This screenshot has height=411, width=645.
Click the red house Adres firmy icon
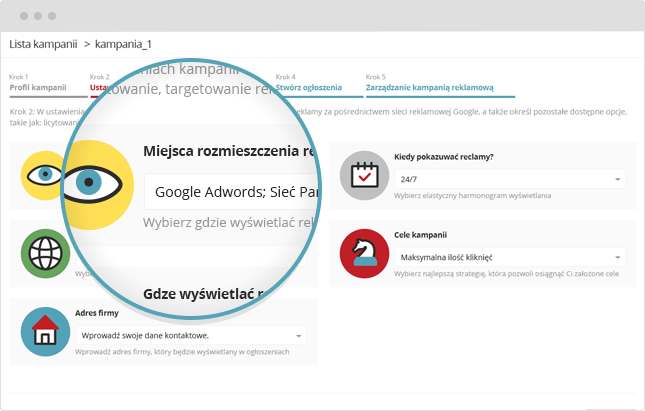pyautogui.click(x=45, y=331)
